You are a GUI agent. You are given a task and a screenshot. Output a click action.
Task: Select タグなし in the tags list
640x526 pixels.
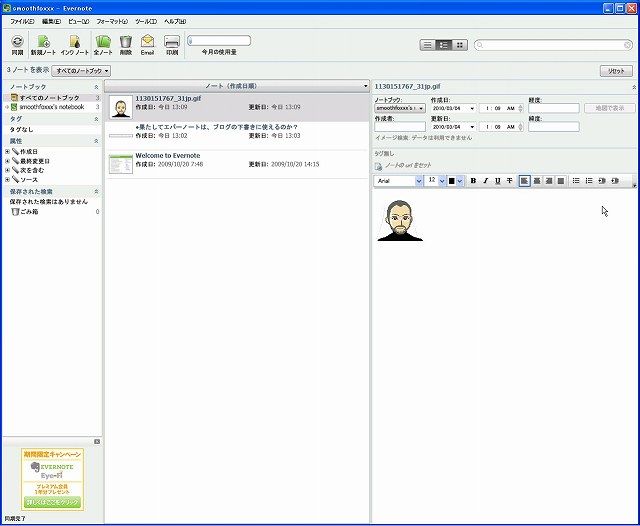point(21,129)
